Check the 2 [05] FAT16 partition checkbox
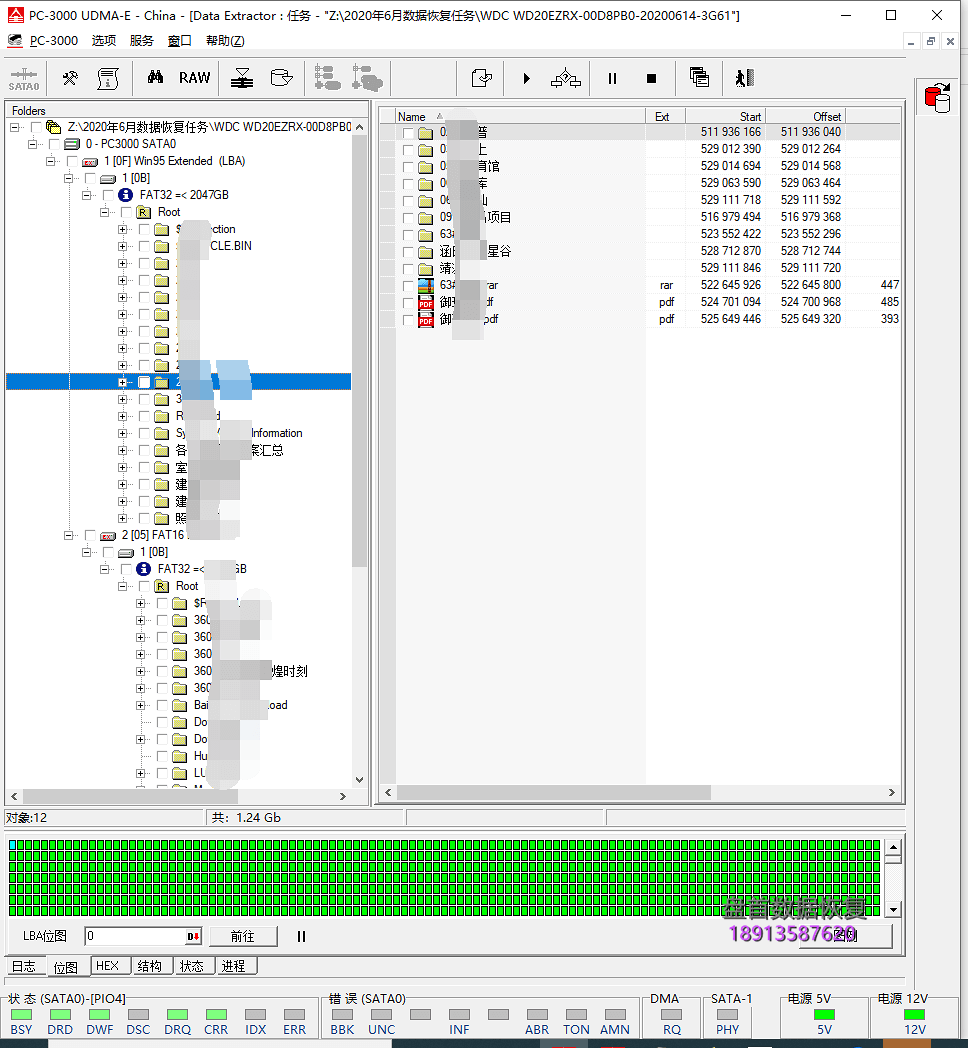This screenshot has width=968, height=1048. (x=90, y=535)
